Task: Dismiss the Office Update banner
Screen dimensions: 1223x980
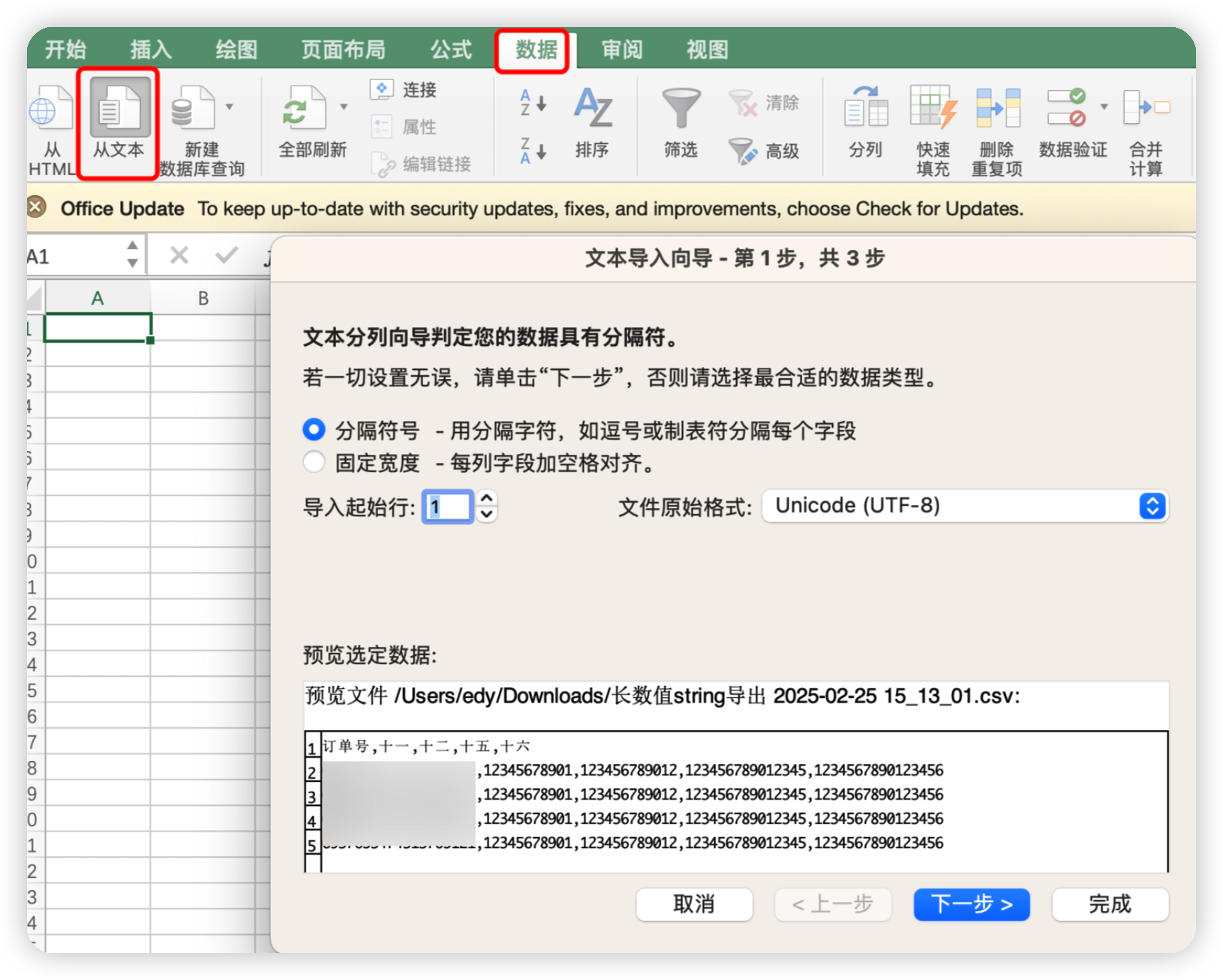Action: pyautogui.click(x=36, y=206)
